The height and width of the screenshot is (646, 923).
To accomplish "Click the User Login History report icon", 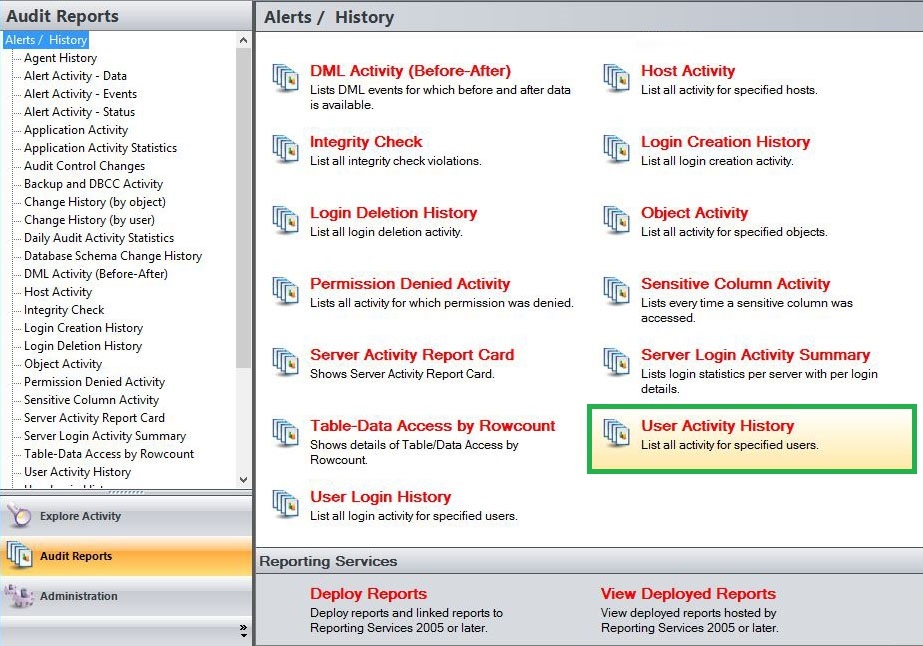I will 285,503.
